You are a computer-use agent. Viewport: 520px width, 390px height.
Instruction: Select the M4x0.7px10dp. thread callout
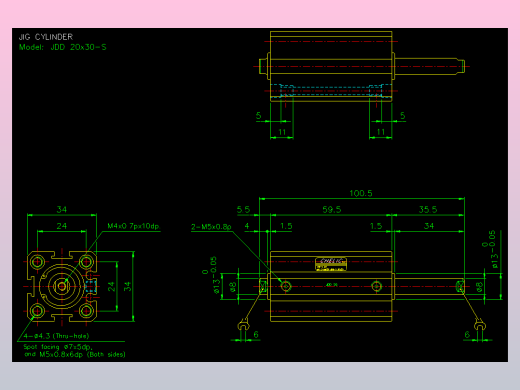point(134,226)
